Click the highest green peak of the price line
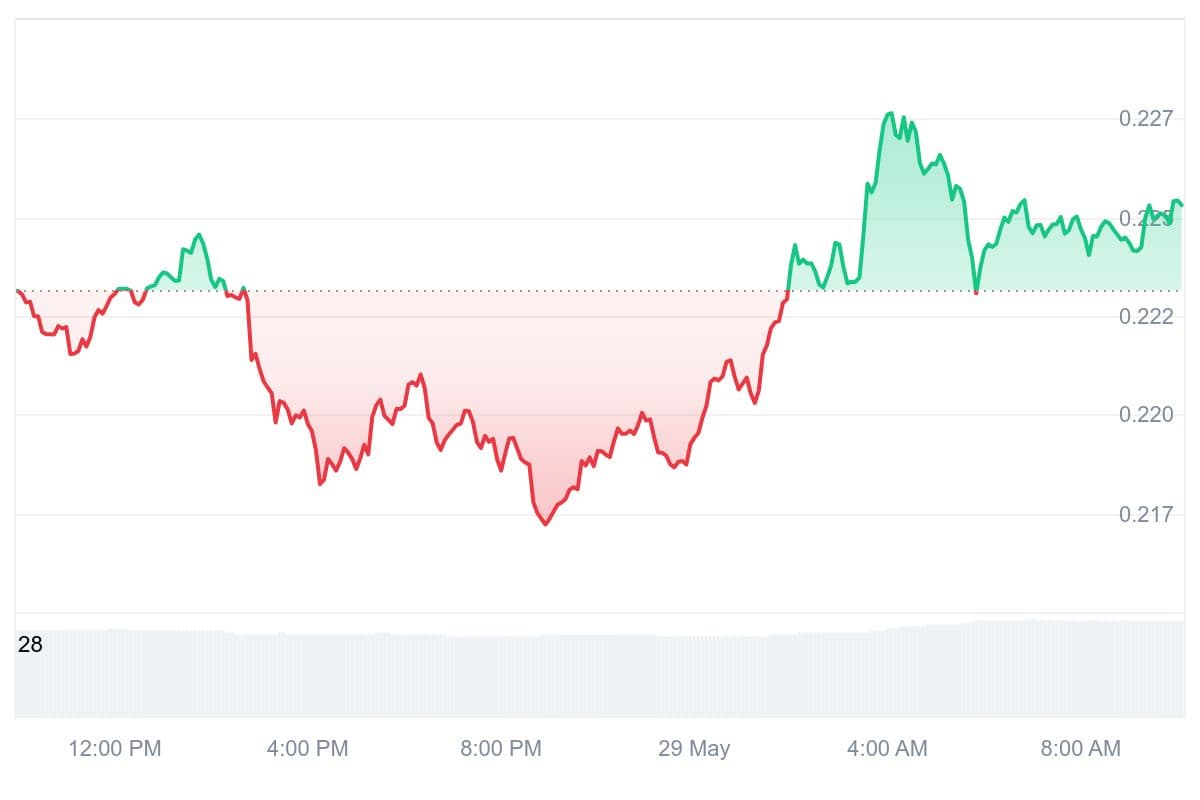 pos(889,114)
